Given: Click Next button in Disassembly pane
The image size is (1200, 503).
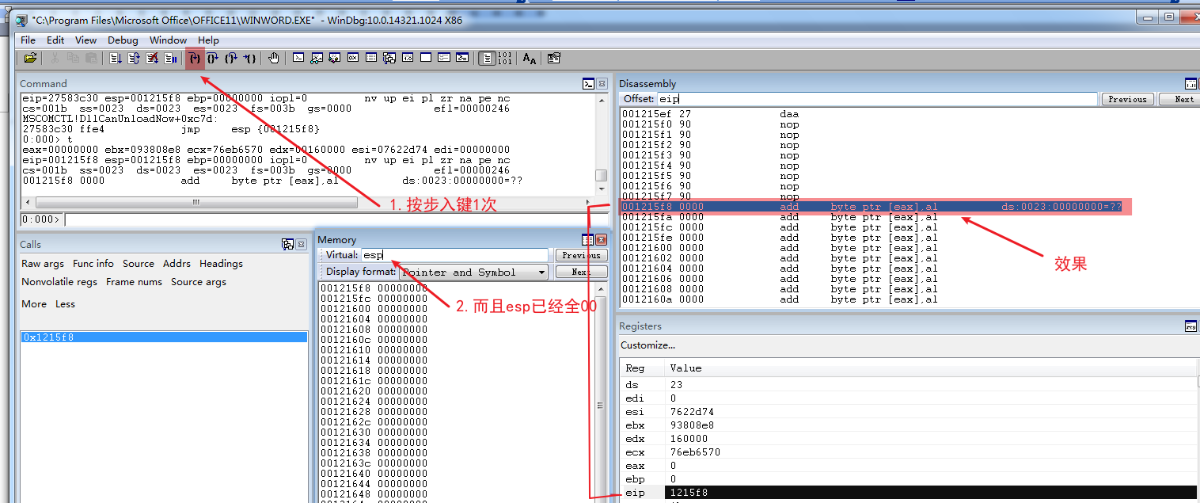Looking at the screenshot, I should pyautogui.click(x=1182, y=99).
